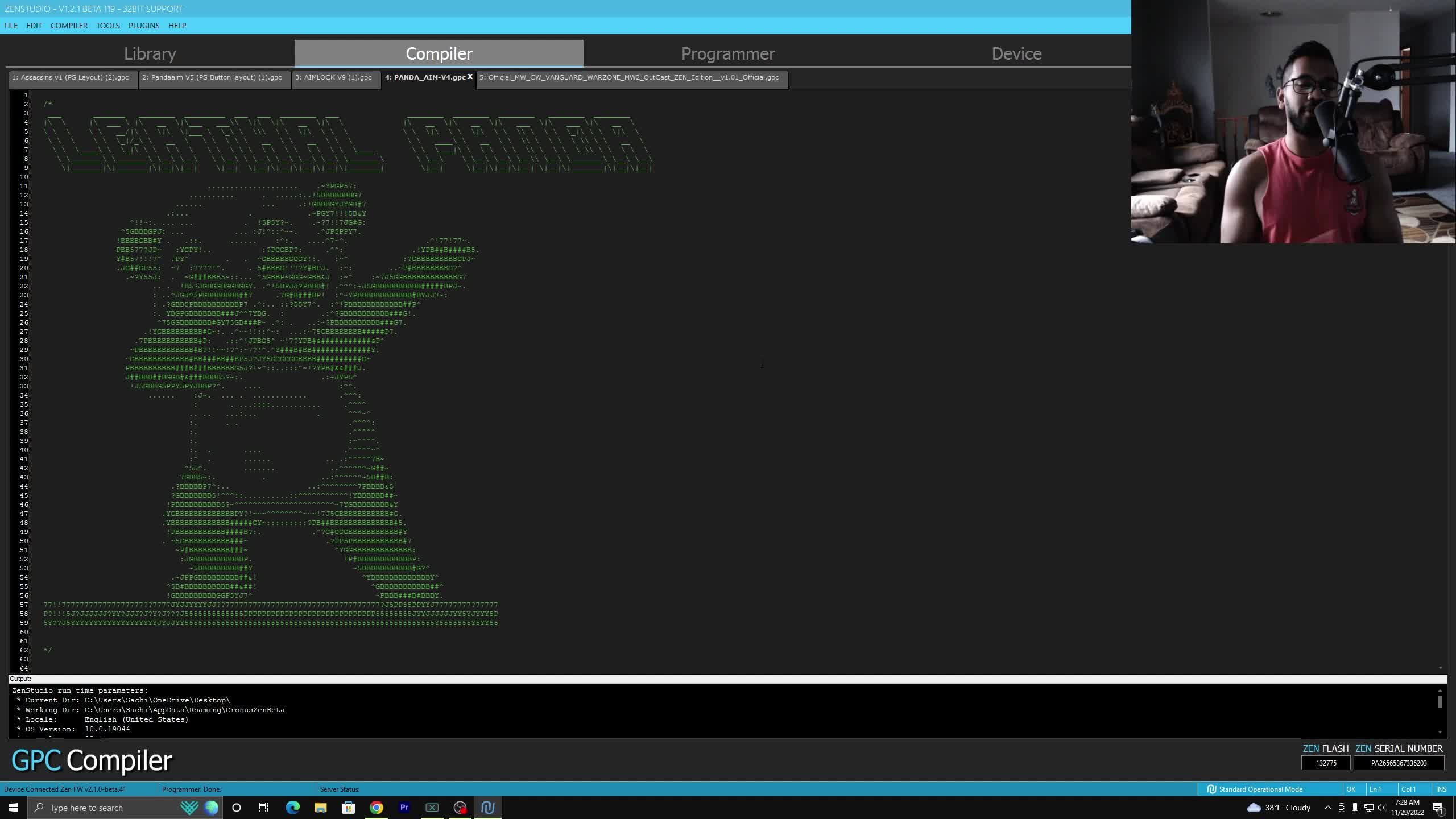
Task: Open Microsoft Edge from the taskbar
Action: tap(292, 808)
